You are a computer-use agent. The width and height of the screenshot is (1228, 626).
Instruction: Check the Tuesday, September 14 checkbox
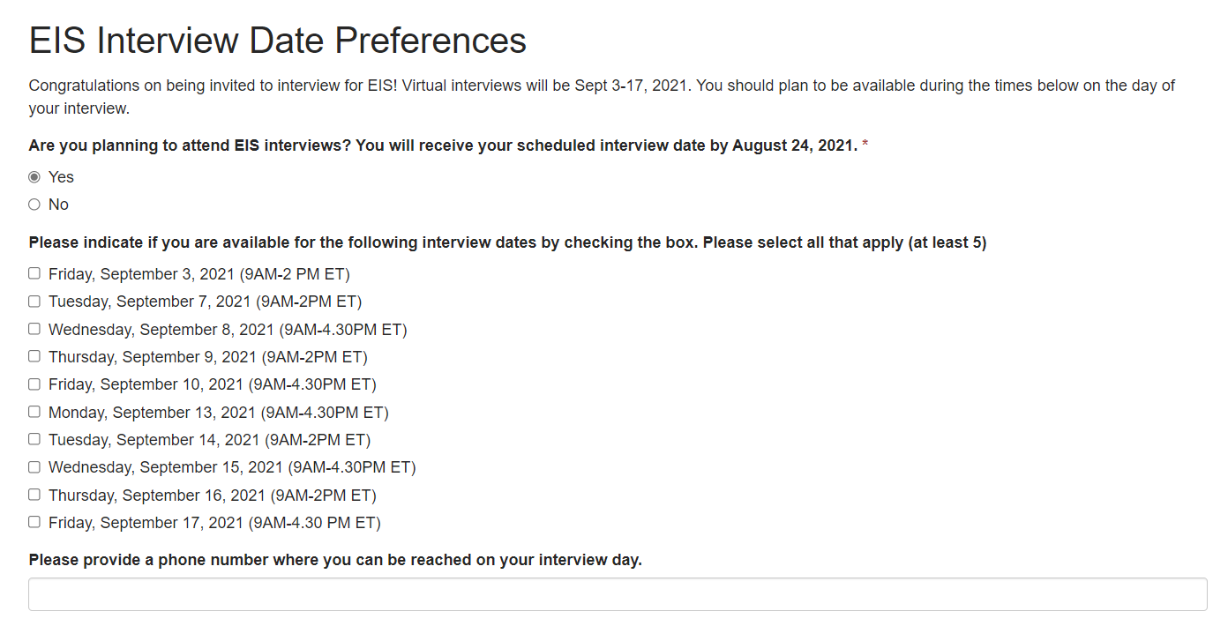click(35, 439)
